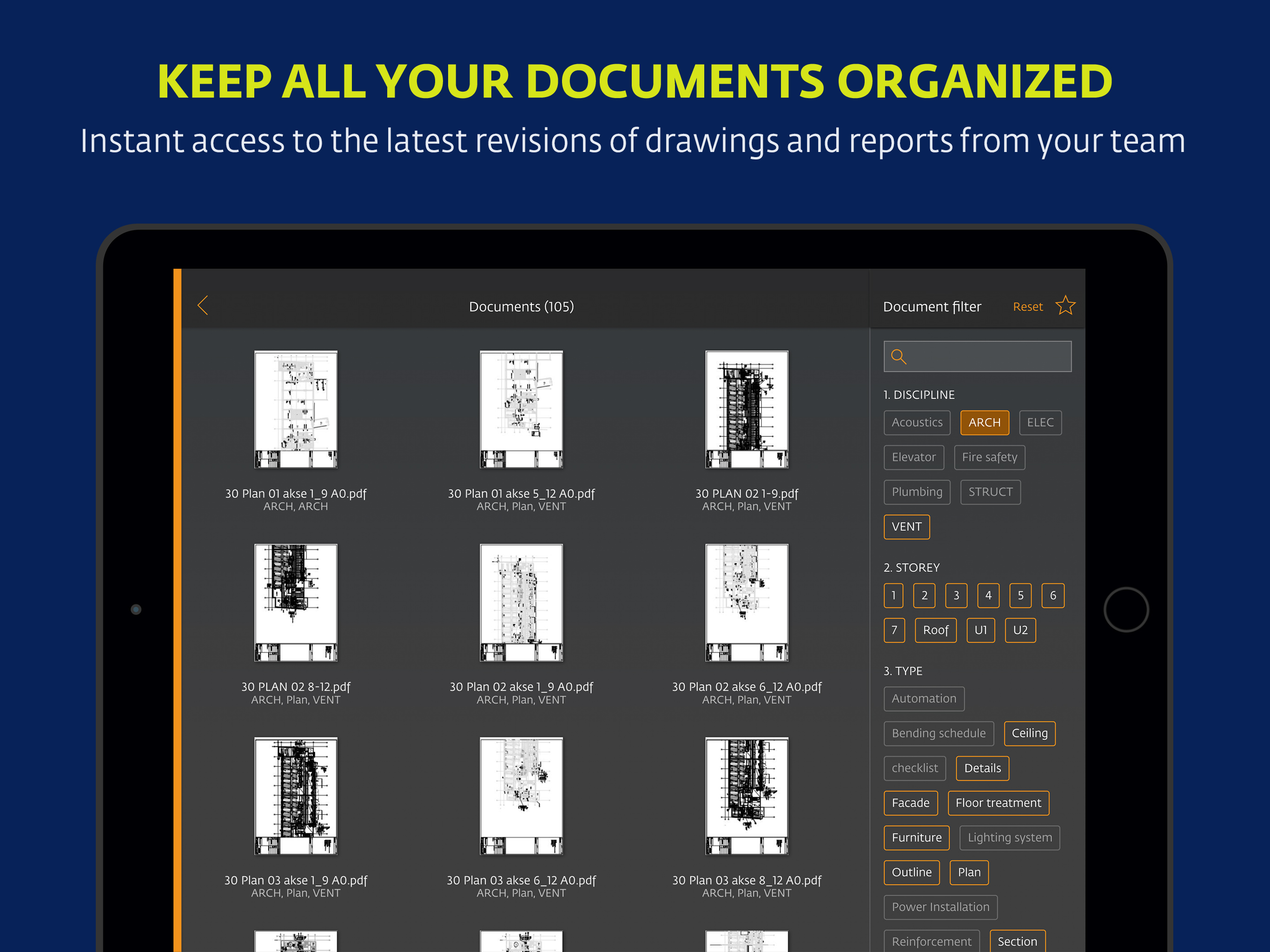Click the back arrow in Documents header
The image size is (1270, 952).
[203, 305]
